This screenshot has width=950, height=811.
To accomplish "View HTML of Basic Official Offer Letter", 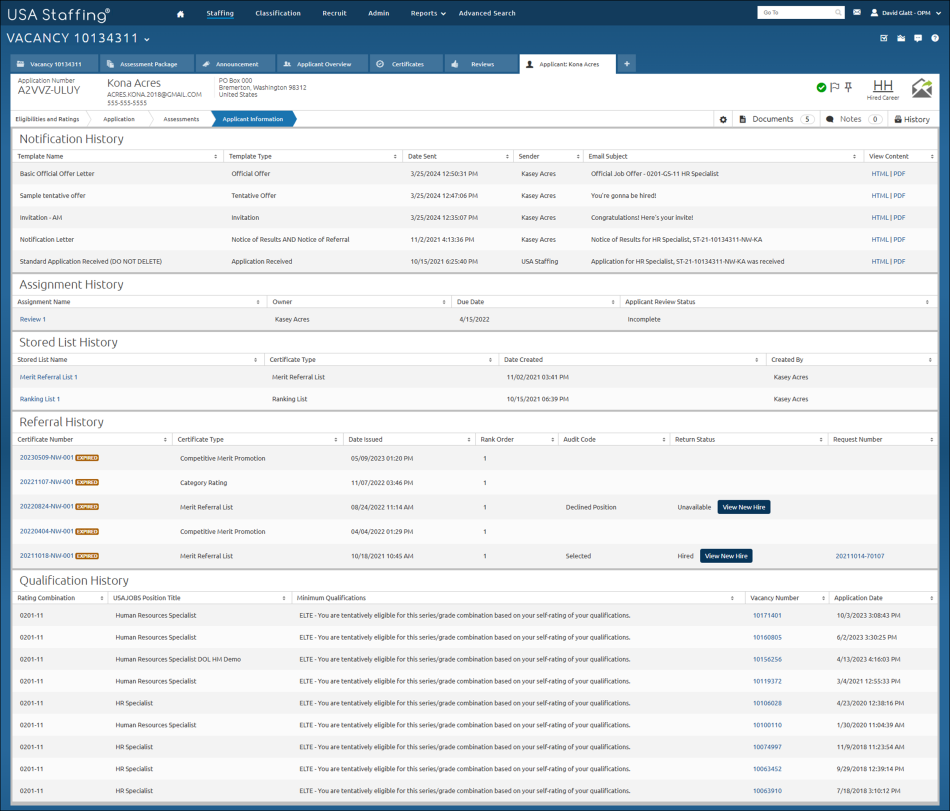I will tap(880, 174).
